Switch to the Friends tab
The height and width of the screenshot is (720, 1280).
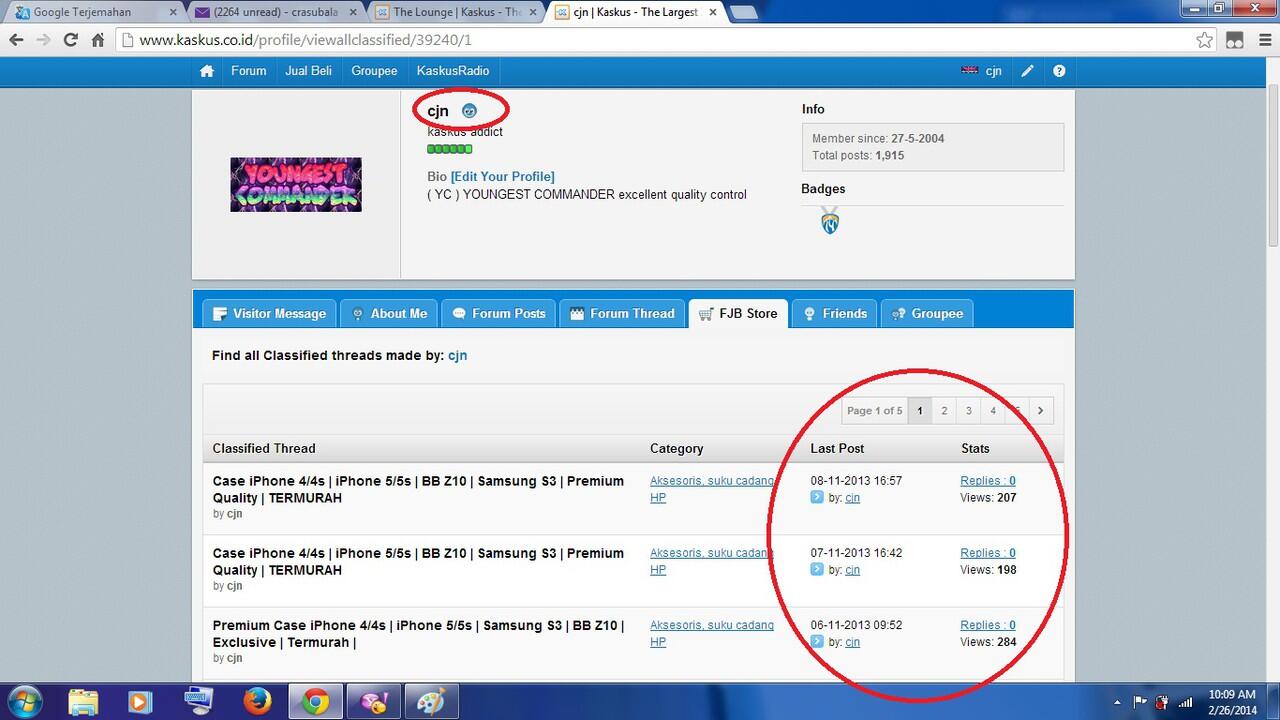(x=834, y=313)
